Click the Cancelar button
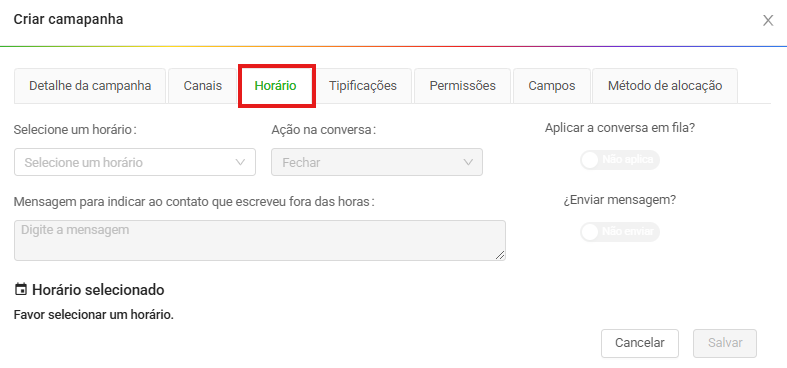The height and width of the screenshot is (368, 787). tap(640, 343)
